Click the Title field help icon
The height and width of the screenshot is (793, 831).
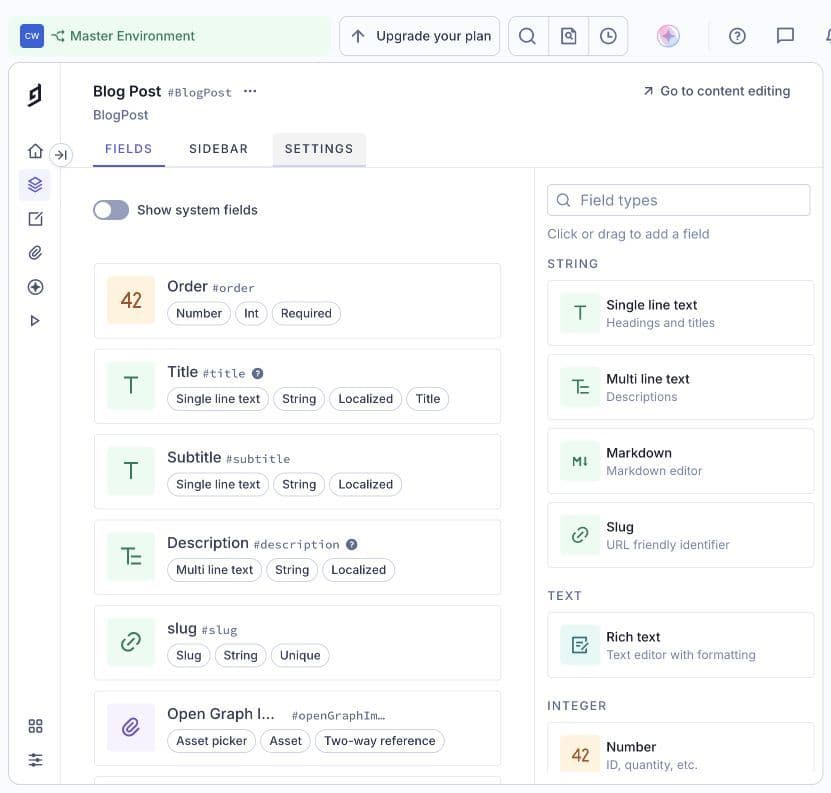258,373
